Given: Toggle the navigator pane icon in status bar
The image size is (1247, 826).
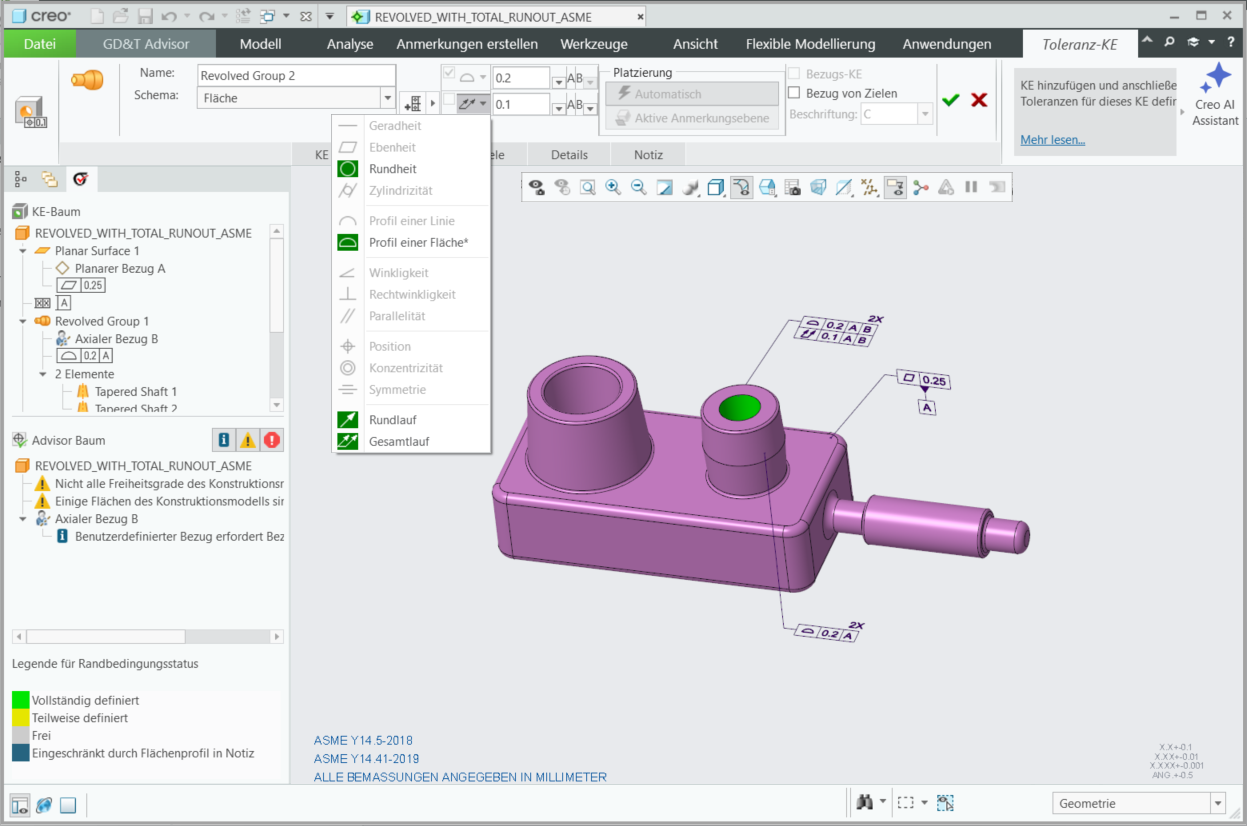Looking at the screenshot, I should coord(19,804).
